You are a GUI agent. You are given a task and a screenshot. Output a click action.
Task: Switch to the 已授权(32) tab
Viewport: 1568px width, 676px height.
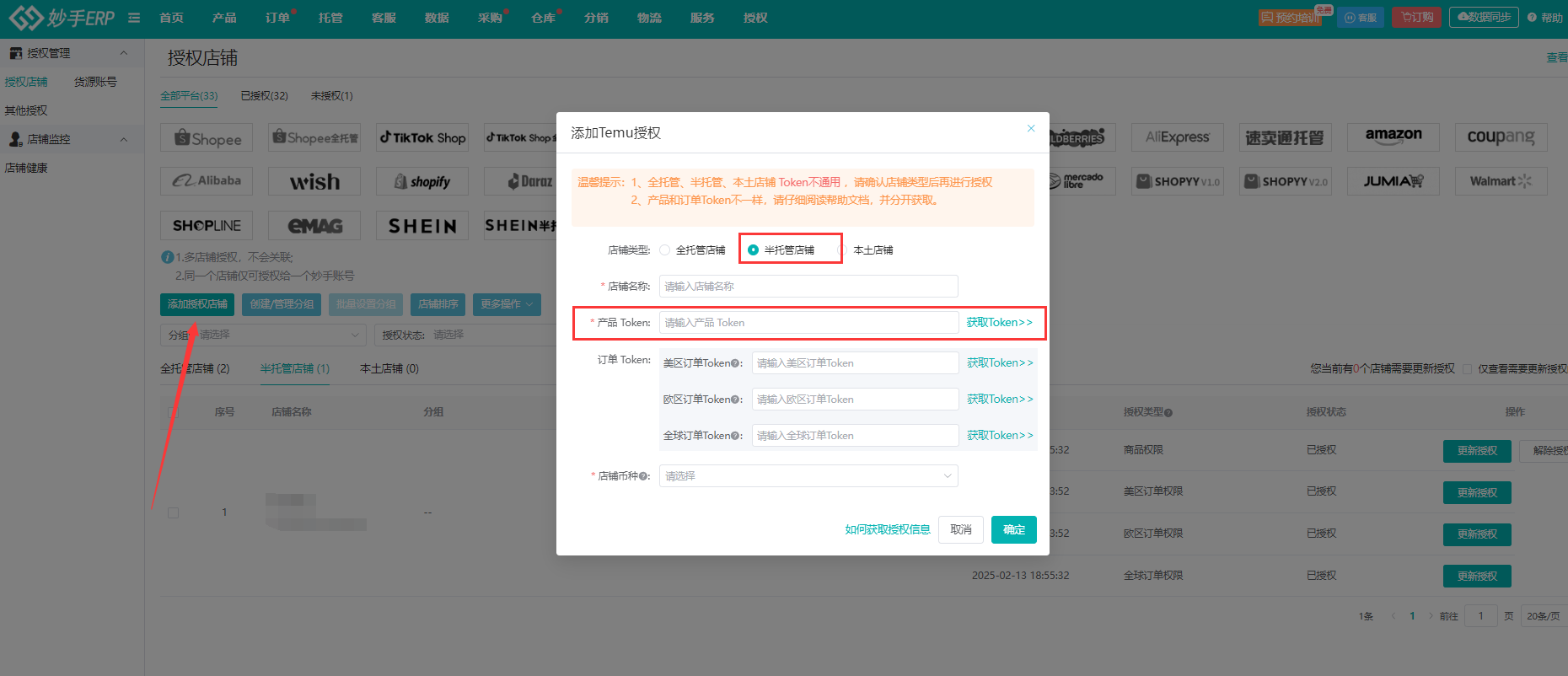(264, 96)
